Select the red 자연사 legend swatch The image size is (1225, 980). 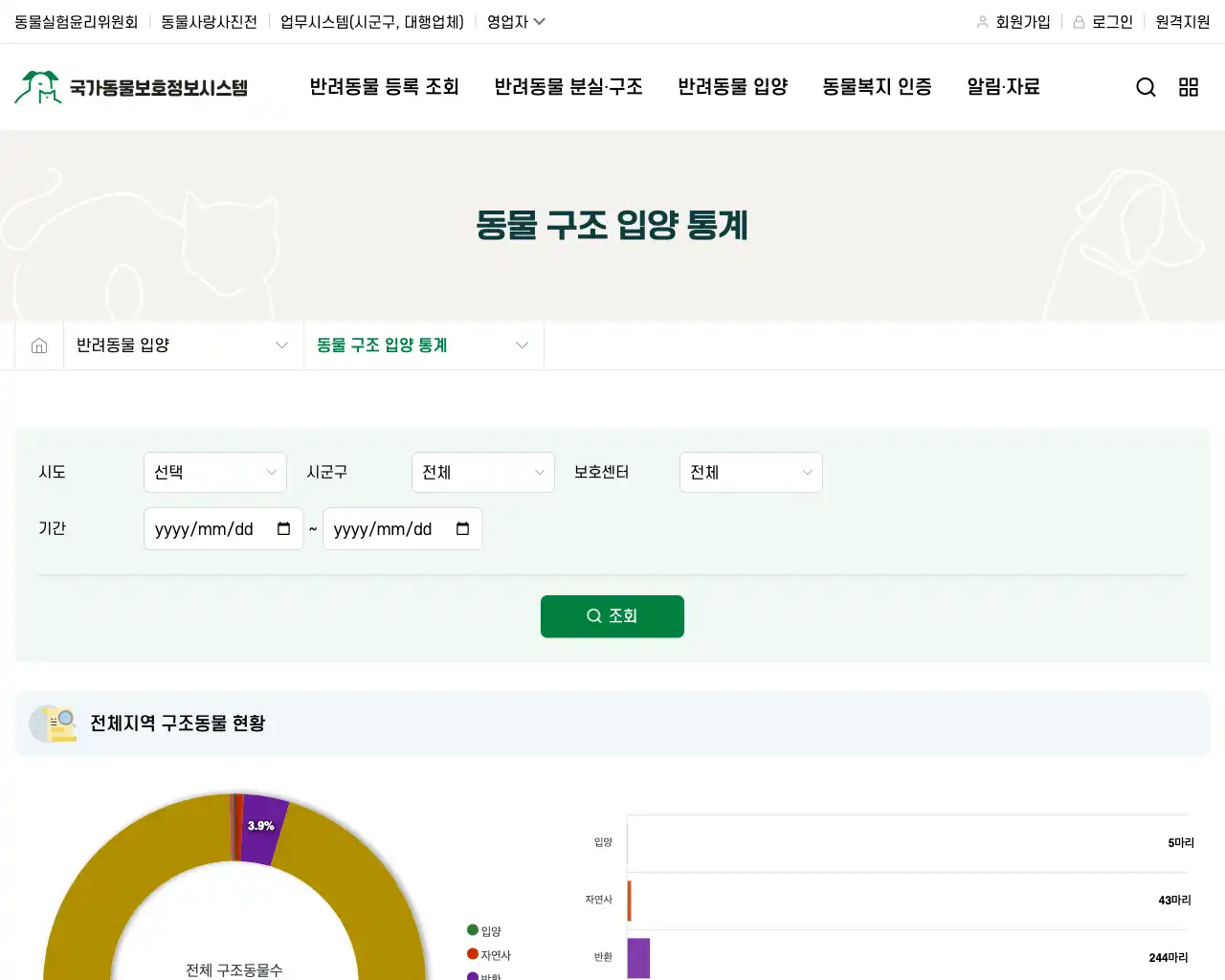pyautogui.click(x=473, y=953)
